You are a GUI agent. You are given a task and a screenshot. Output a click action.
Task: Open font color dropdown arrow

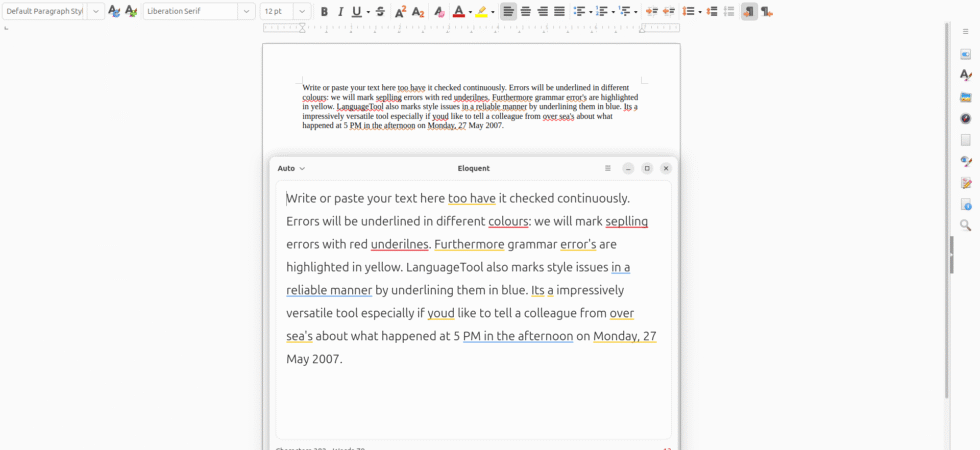470,11
